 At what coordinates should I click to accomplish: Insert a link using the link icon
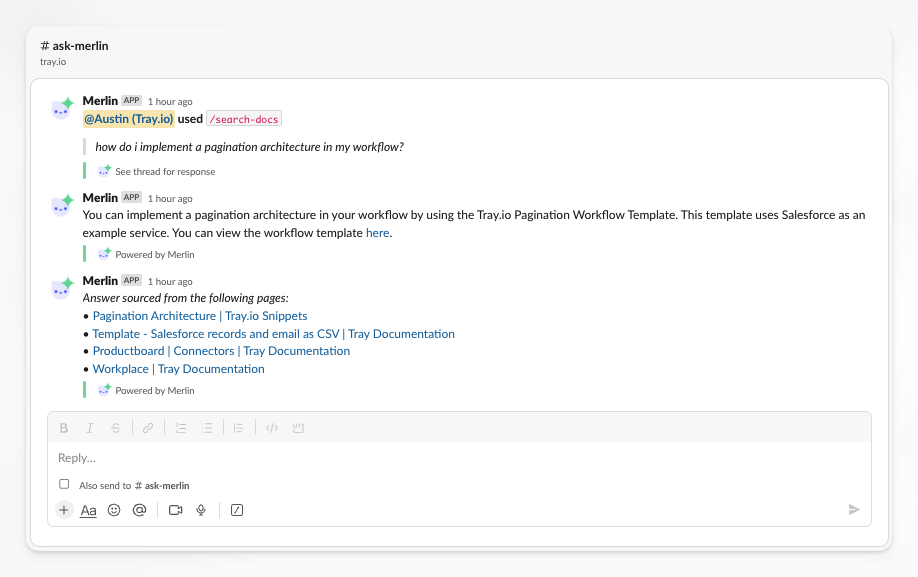pos(148,428)
